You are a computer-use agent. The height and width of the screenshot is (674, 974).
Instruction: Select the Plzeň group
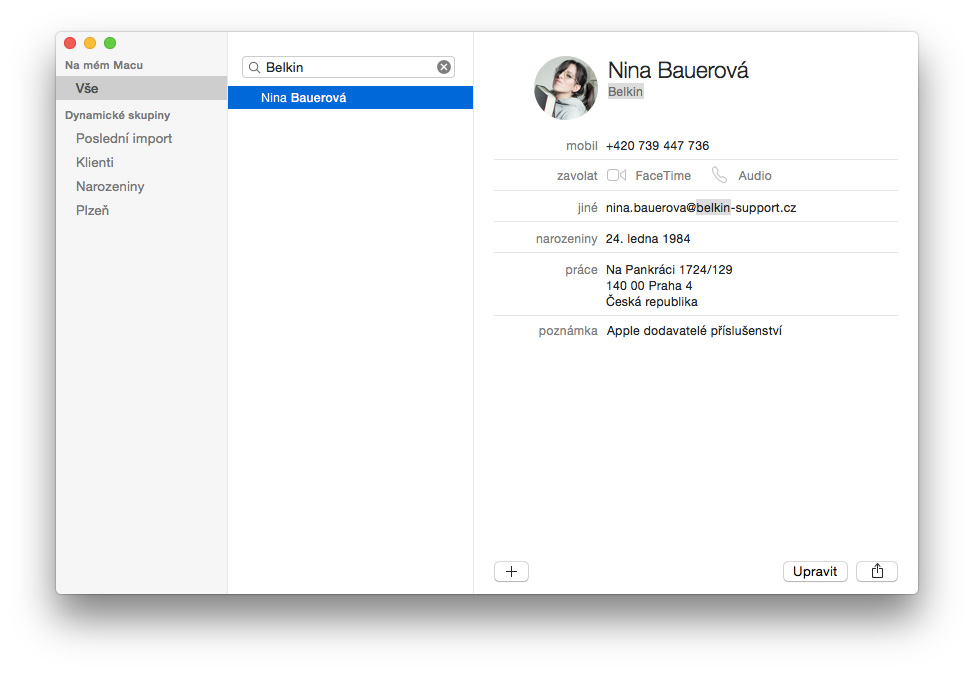(92, 211)
